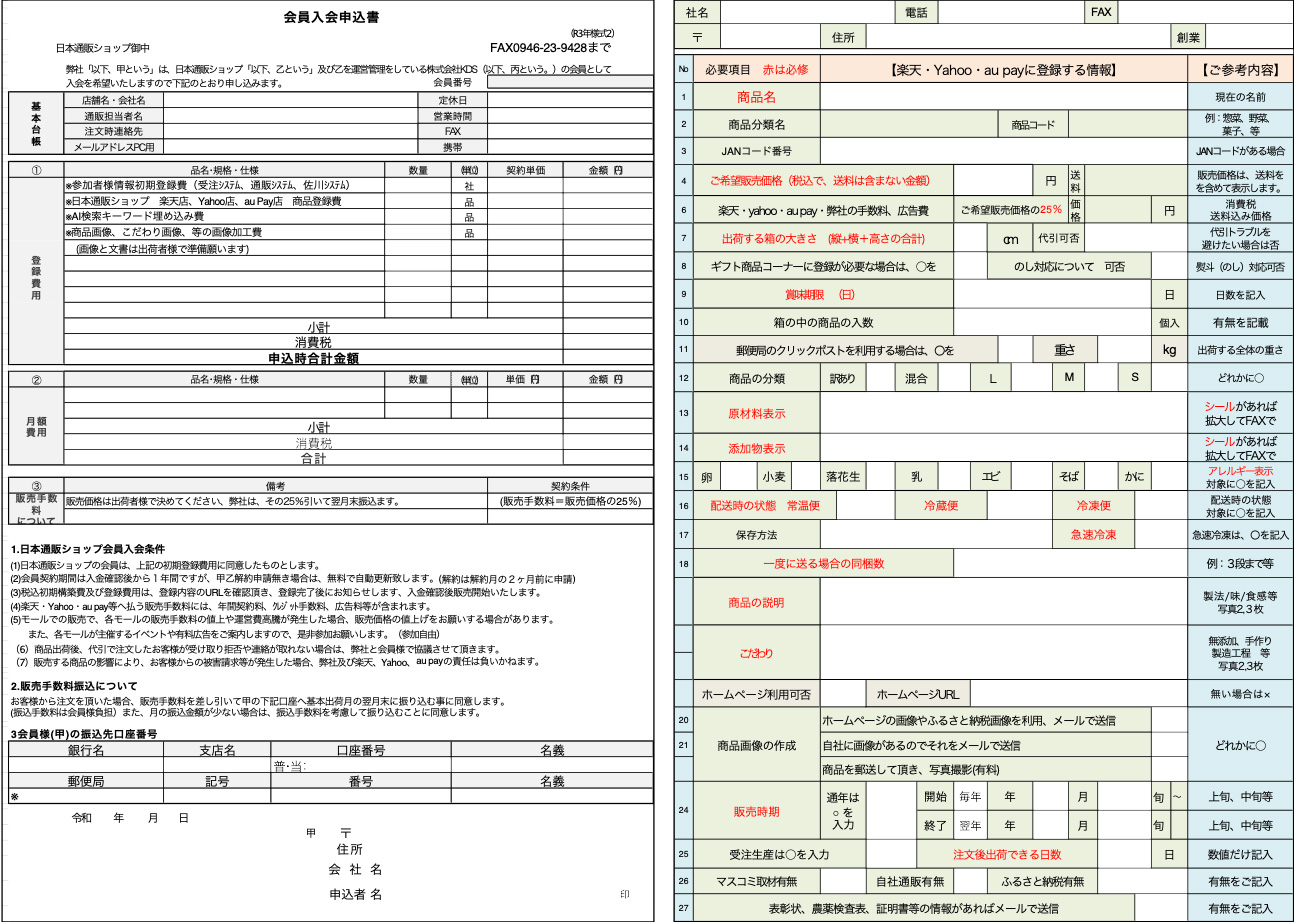Click the 口座番号 column header

click(361, 750)
